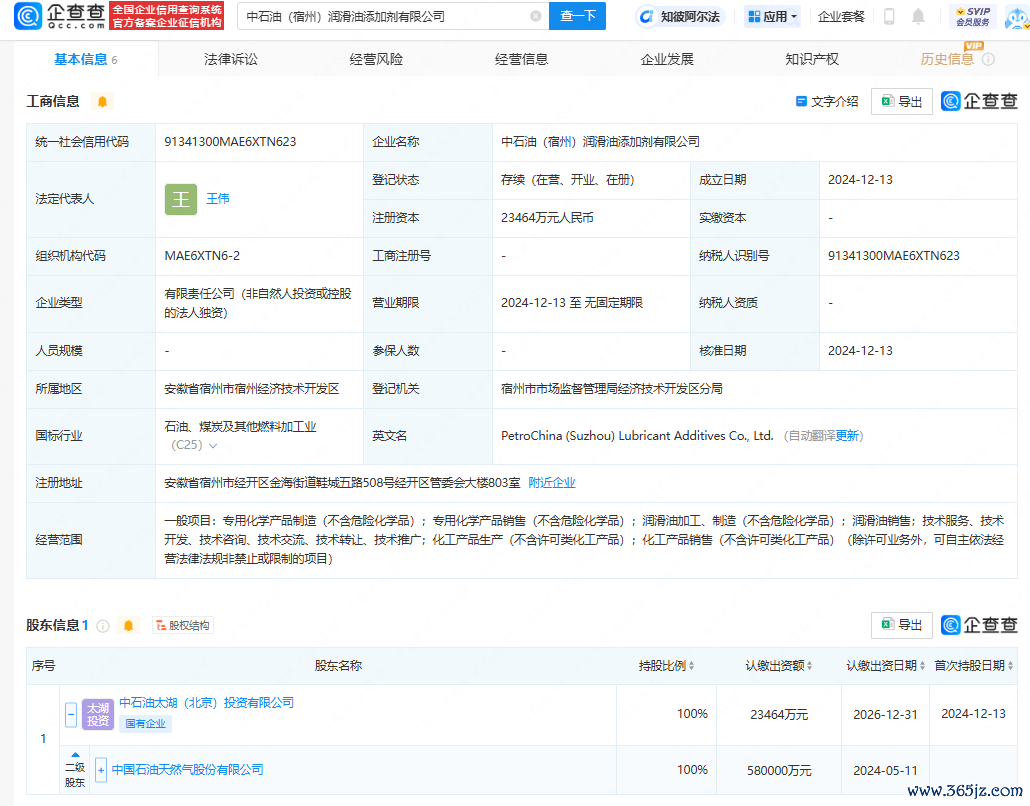The image size is (1030, 806).
Task: Switch to the 法律诉讼 tab
Action: pos(231,59)
